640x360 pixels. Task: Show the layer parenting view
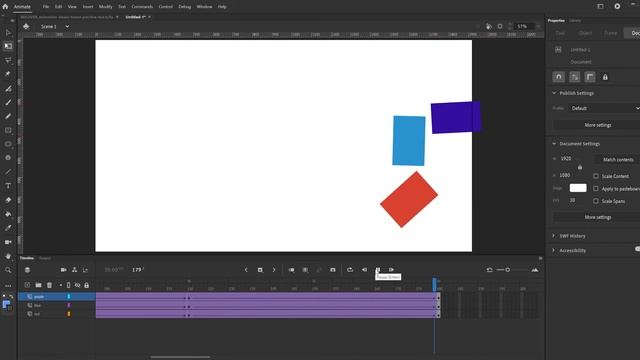pyautogui.click(x=74, y=270)
